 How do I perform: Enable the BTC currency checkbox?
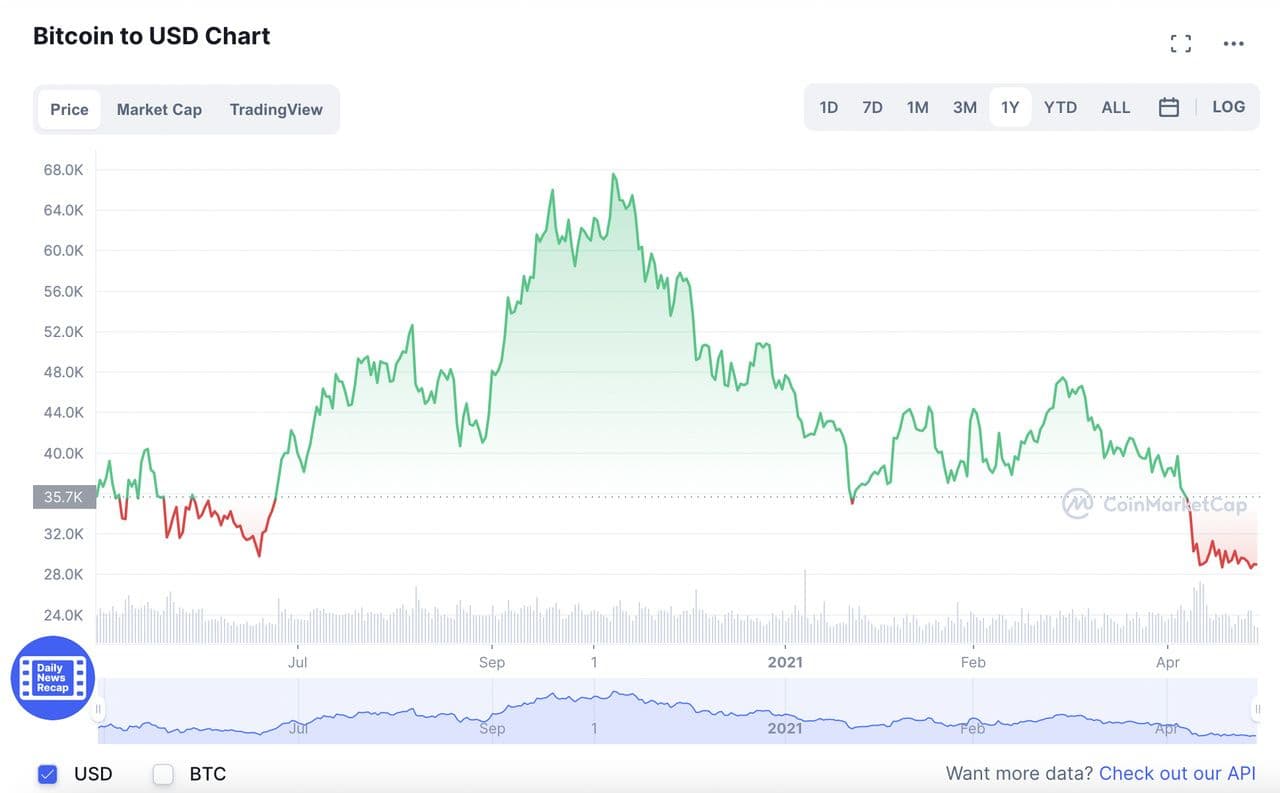coord(163,774)
